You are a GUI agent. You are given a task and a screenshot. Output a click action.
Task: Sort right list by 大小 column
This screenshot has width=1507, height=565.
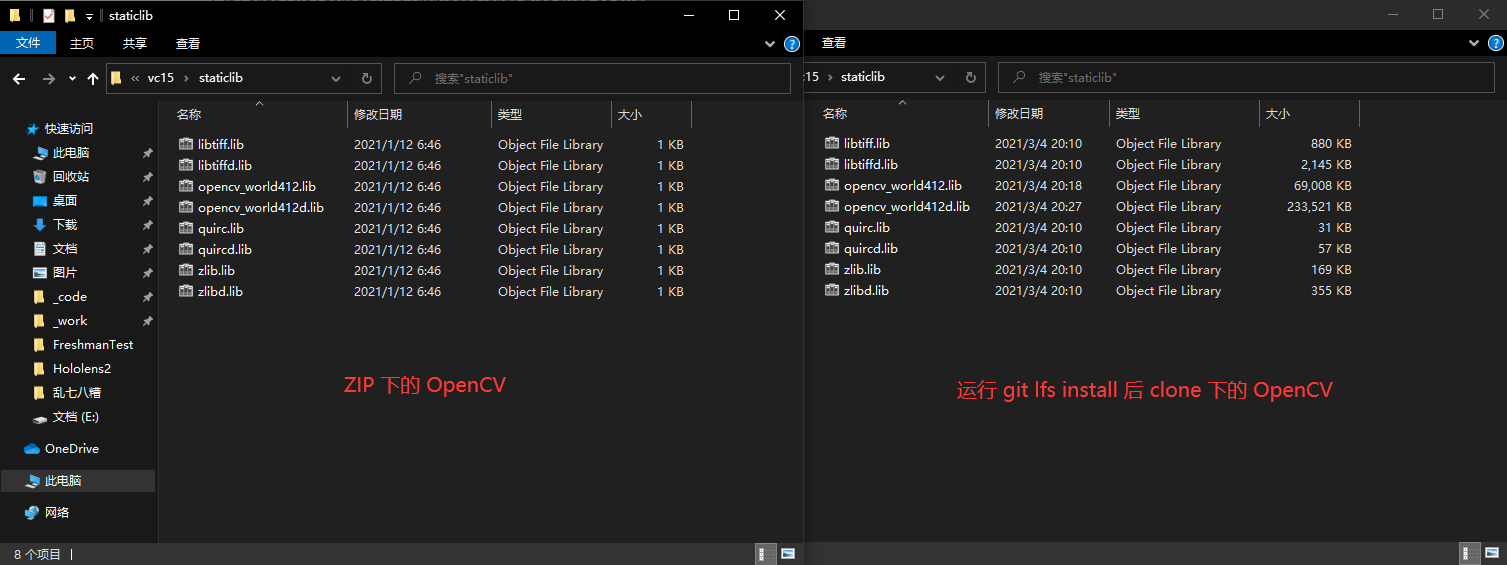(x=1277, y=114)
